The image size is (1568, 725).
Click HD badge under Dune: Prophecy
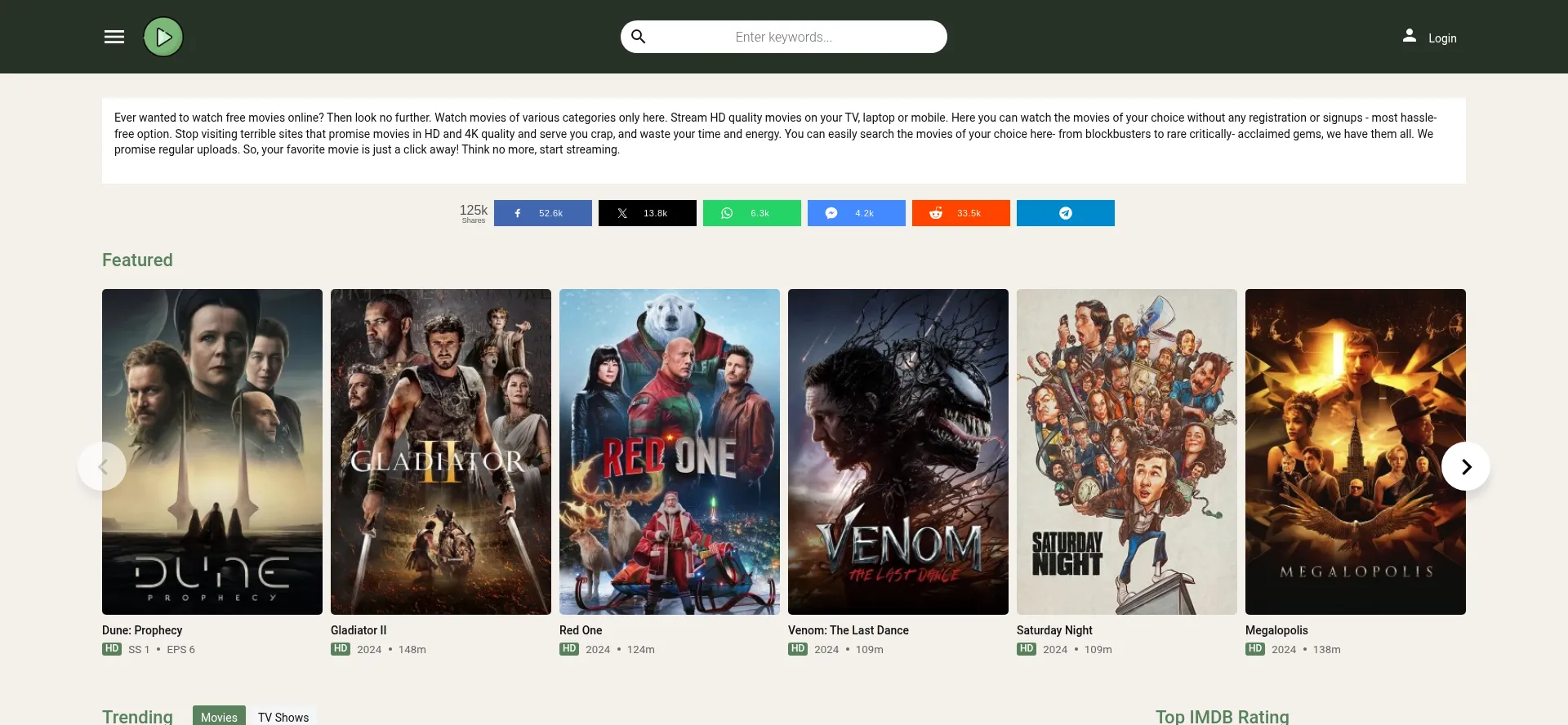(x=112, y=649)
